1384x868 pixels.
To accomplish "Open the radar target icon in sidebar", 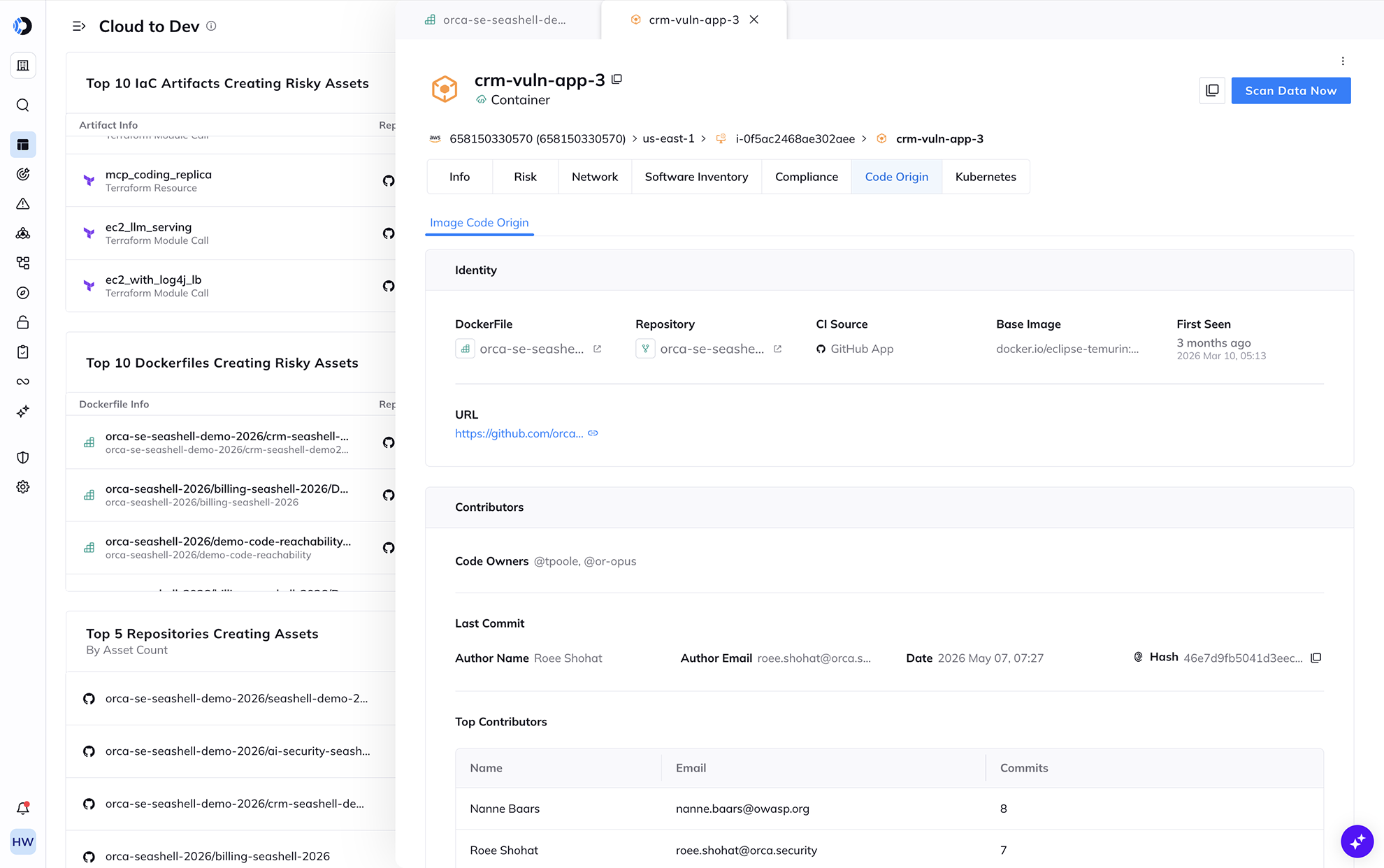I will (23, 175).
